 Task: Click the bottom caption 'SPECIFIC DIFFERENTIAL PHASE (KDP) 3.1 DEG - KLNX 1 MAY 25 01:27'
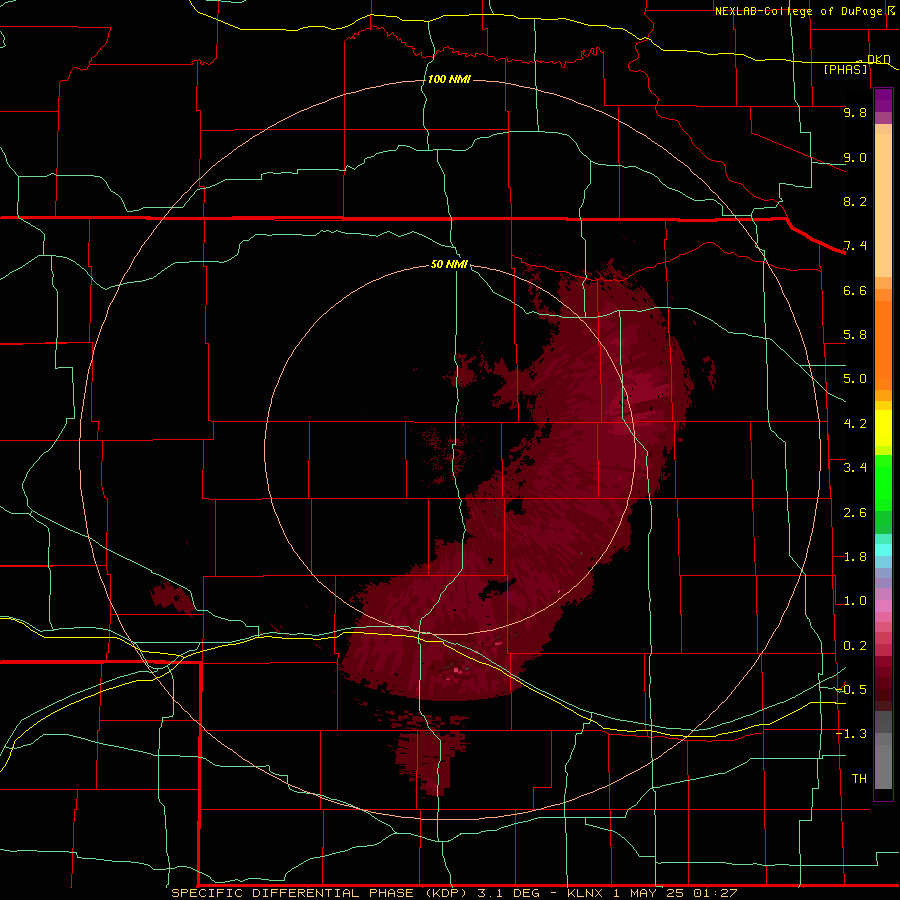(454, 893)
